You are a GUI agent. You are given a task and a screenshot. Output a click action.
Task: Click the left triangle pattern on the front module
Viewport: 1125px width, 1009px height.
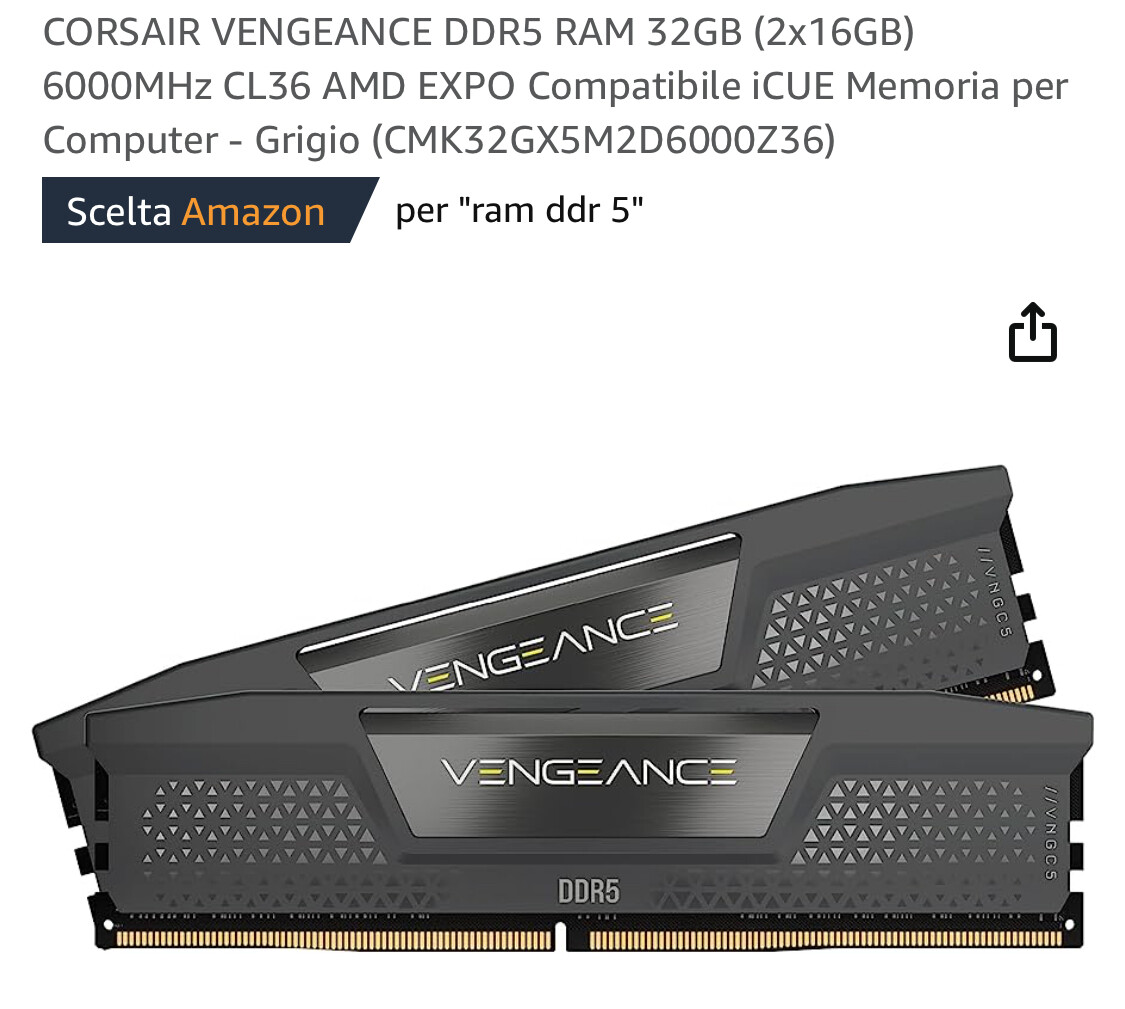(x=262, y=822)
